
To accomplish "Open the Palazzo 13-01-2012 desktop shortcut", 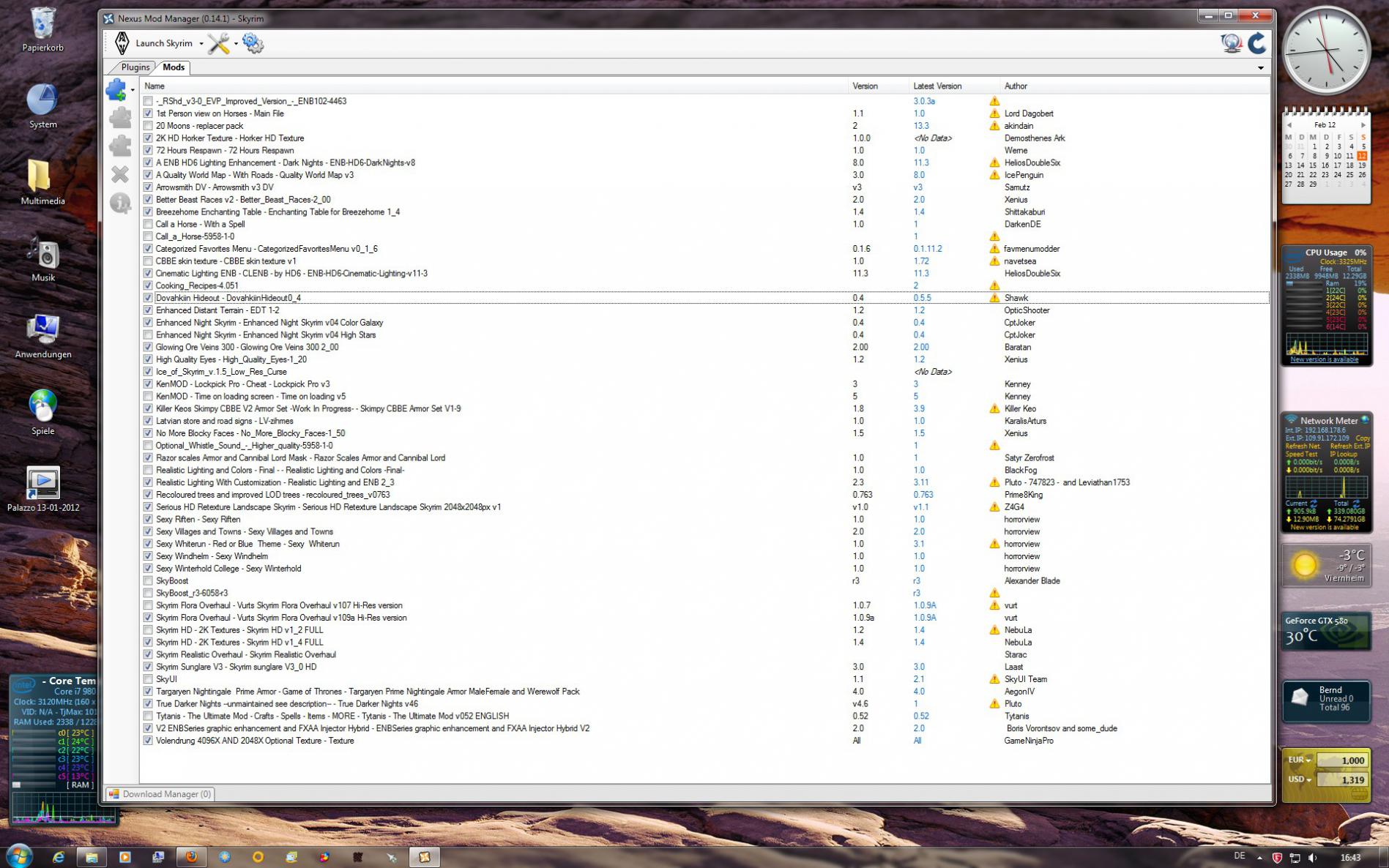I will tap(42, 489).
